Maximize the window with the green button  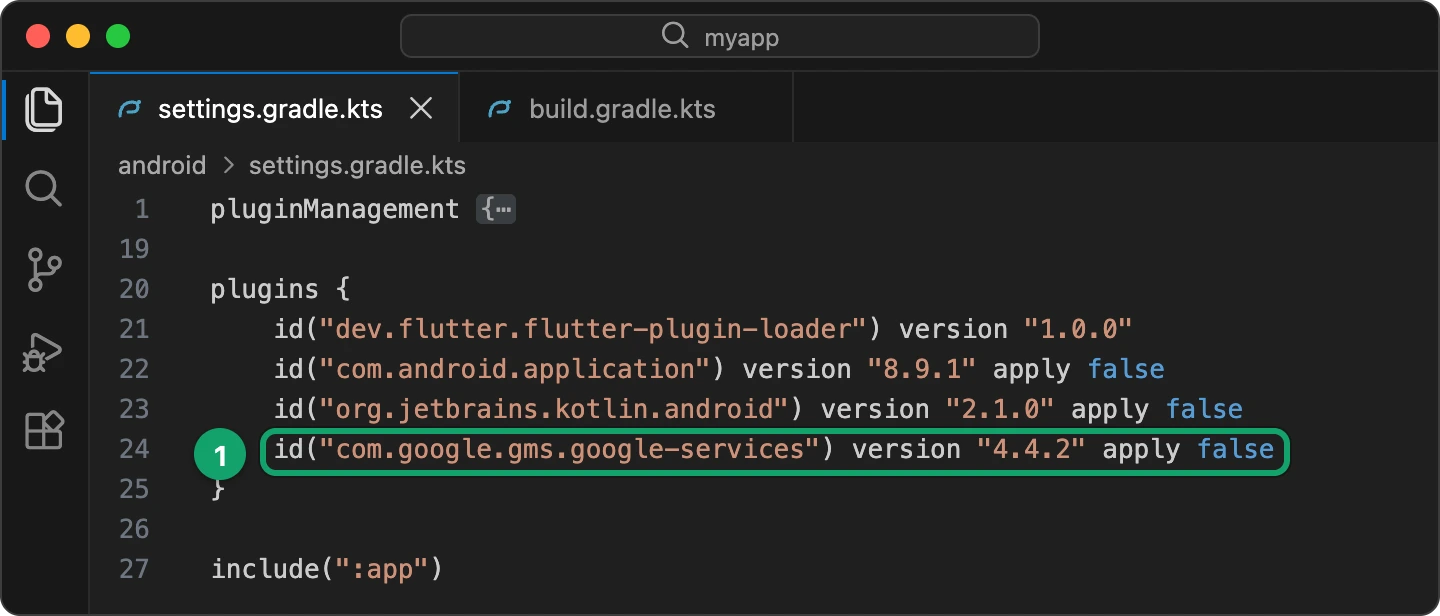pyautogui.click(x=118, y=37)
